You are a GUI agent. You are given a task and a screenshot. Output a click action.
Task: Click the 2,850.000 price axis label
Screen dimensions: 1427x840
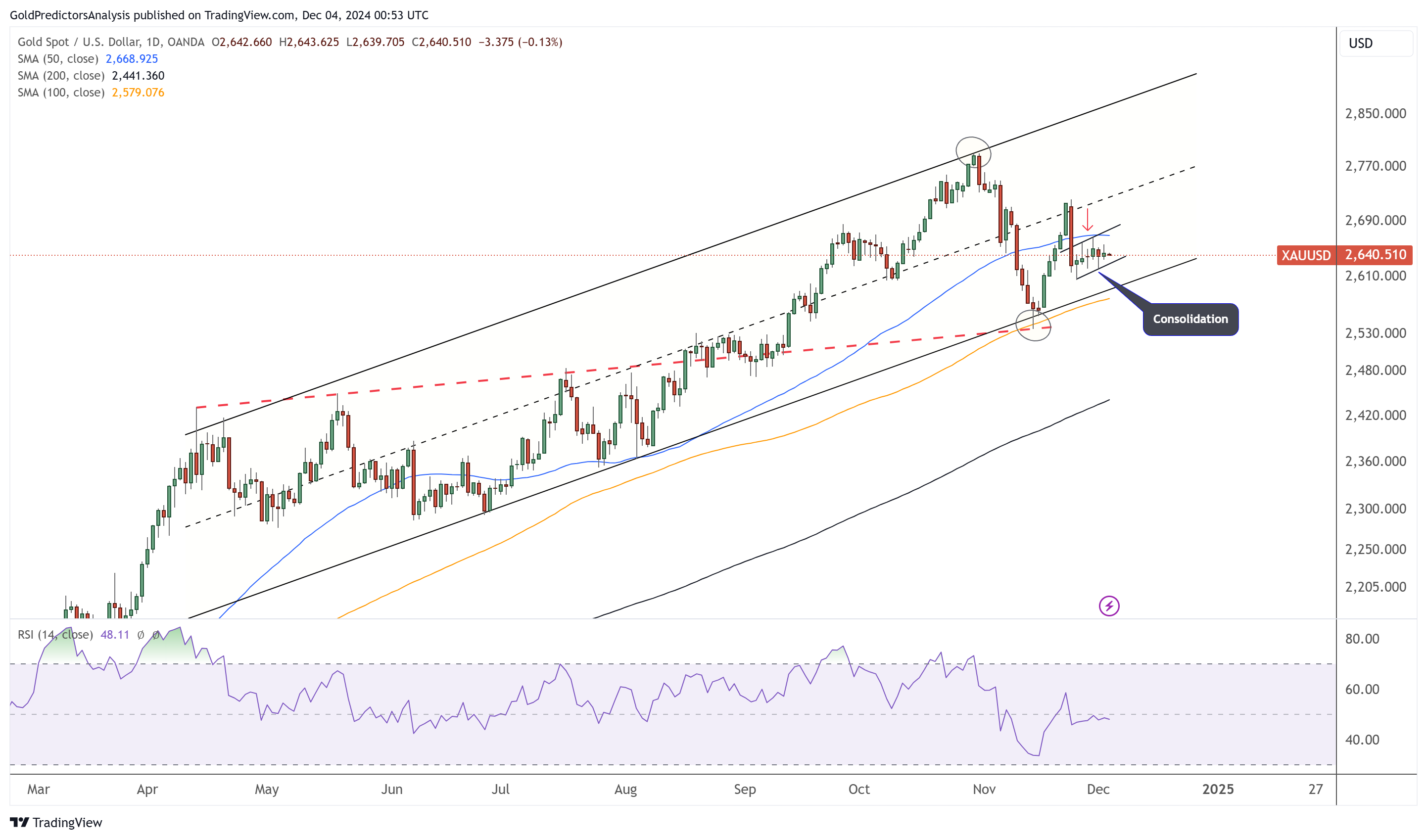pyautogui.click(x=1375, y=114)
